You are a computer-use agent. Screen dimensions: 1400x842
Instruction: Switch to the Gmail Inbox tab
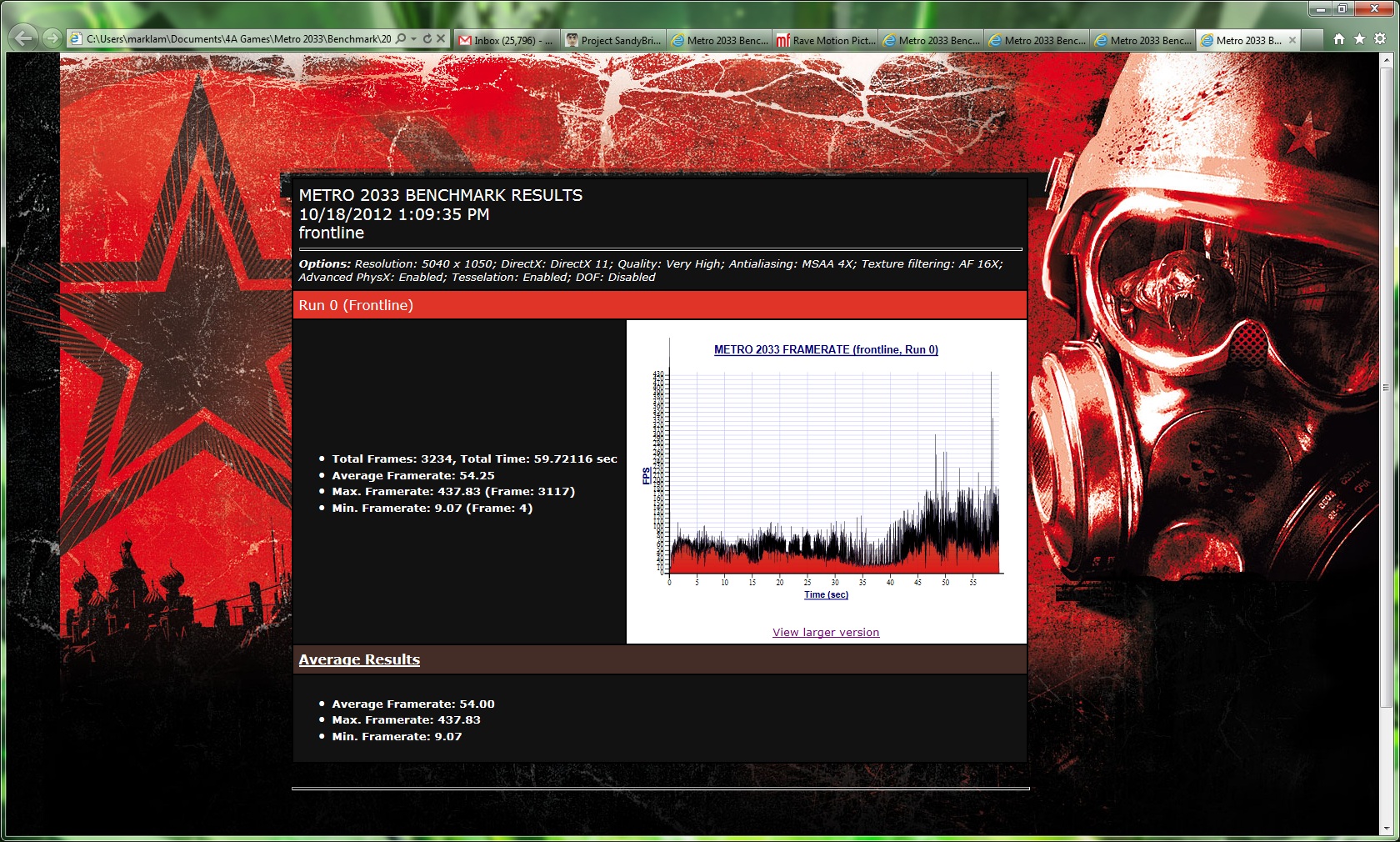coord(507,40)
